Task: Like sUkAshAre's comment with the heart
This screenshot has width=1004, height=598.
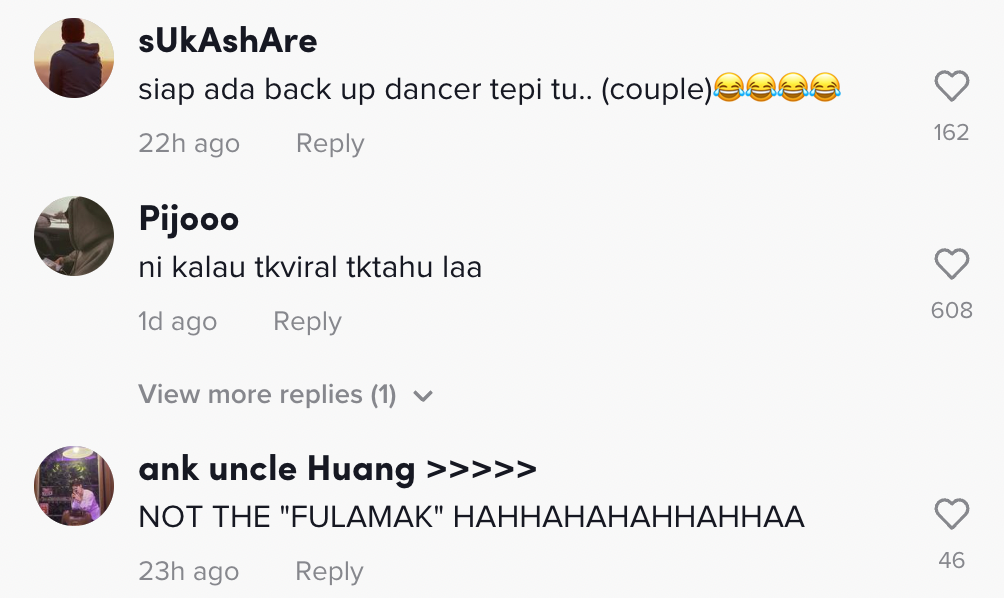Action: (951, 88)
